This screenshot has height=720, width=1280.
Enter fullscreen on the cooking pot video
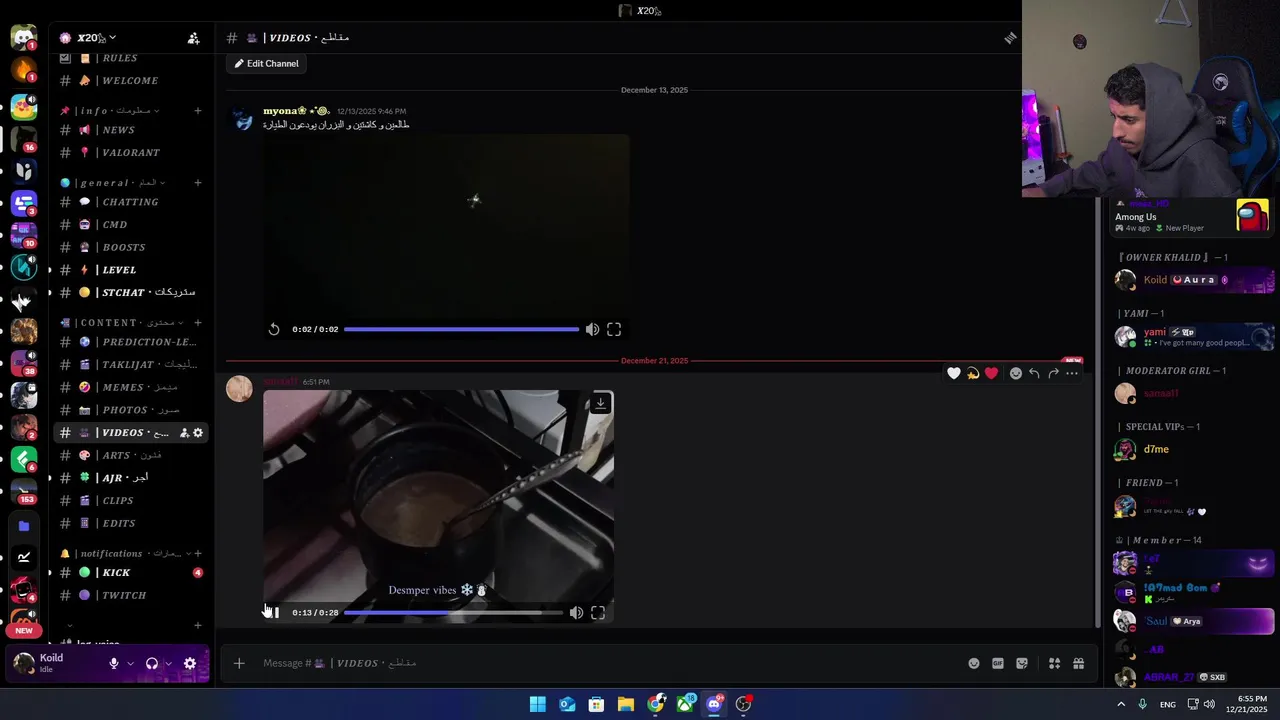tap(598, 612)
